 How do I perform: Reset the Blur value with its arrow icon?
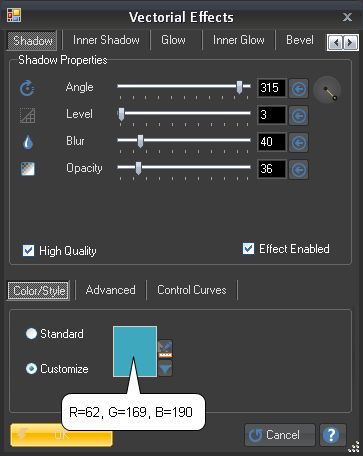click(298, 143)
